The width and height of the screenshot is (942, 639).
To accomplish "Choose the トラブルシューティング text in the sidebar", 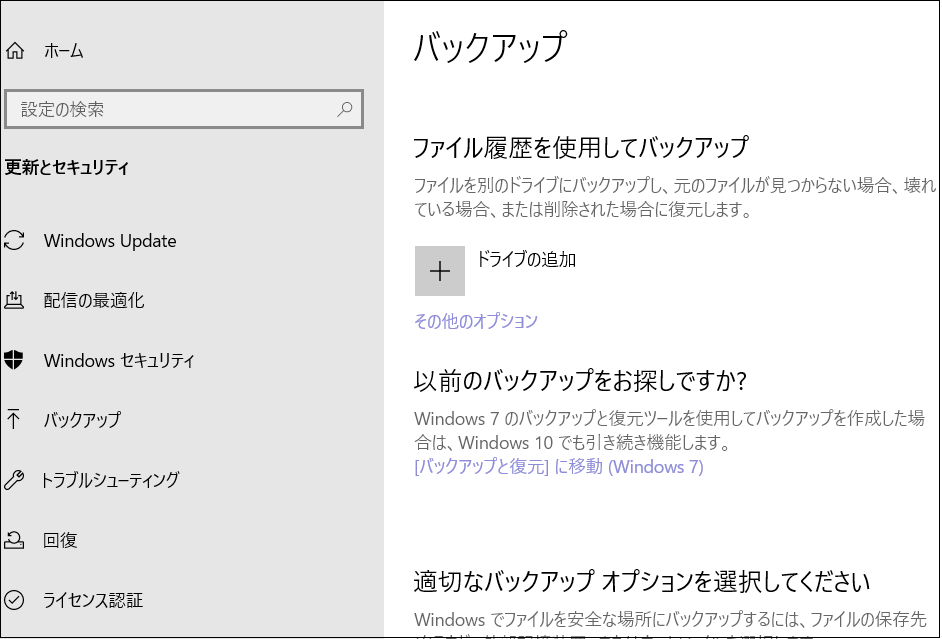I will (110, 480).
